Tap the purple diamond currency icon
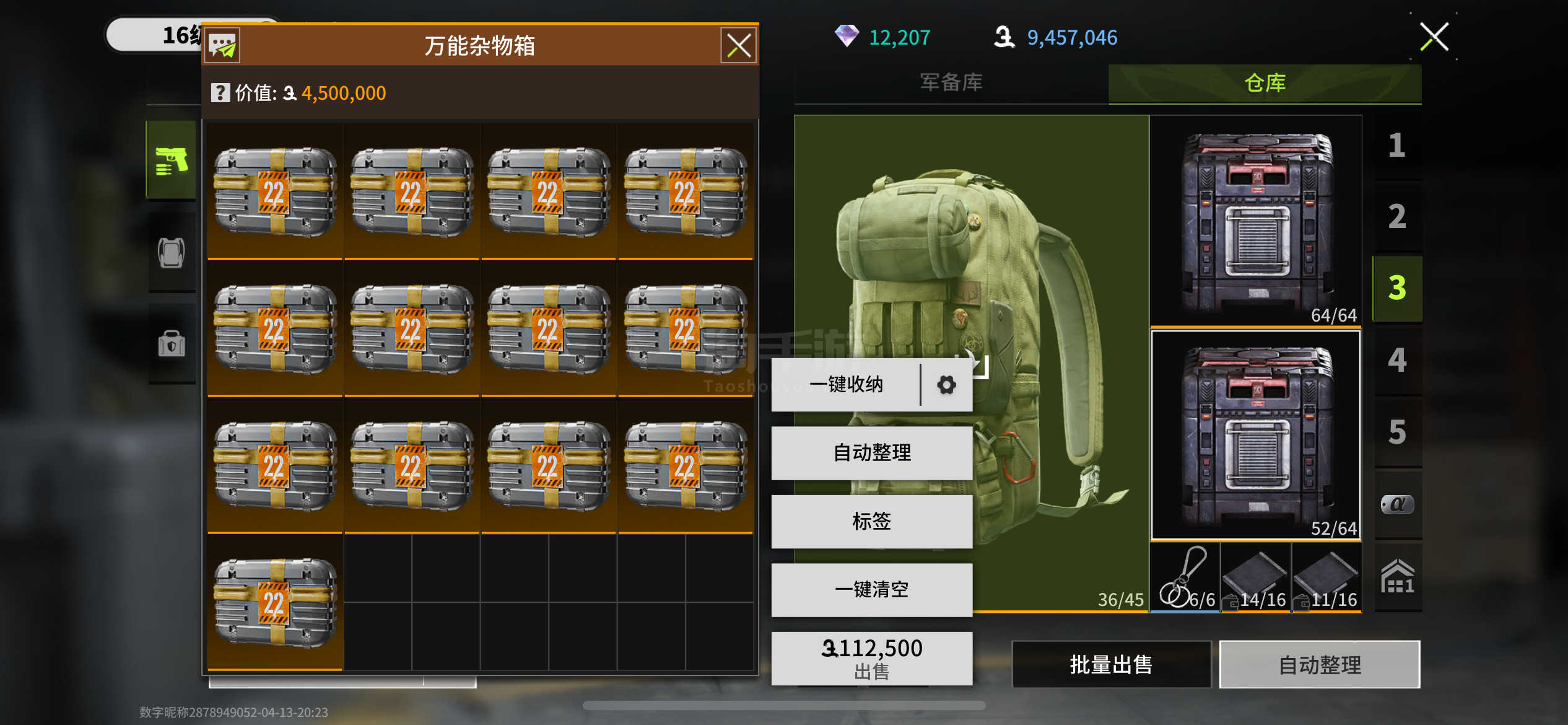 [x=847, y=36]
